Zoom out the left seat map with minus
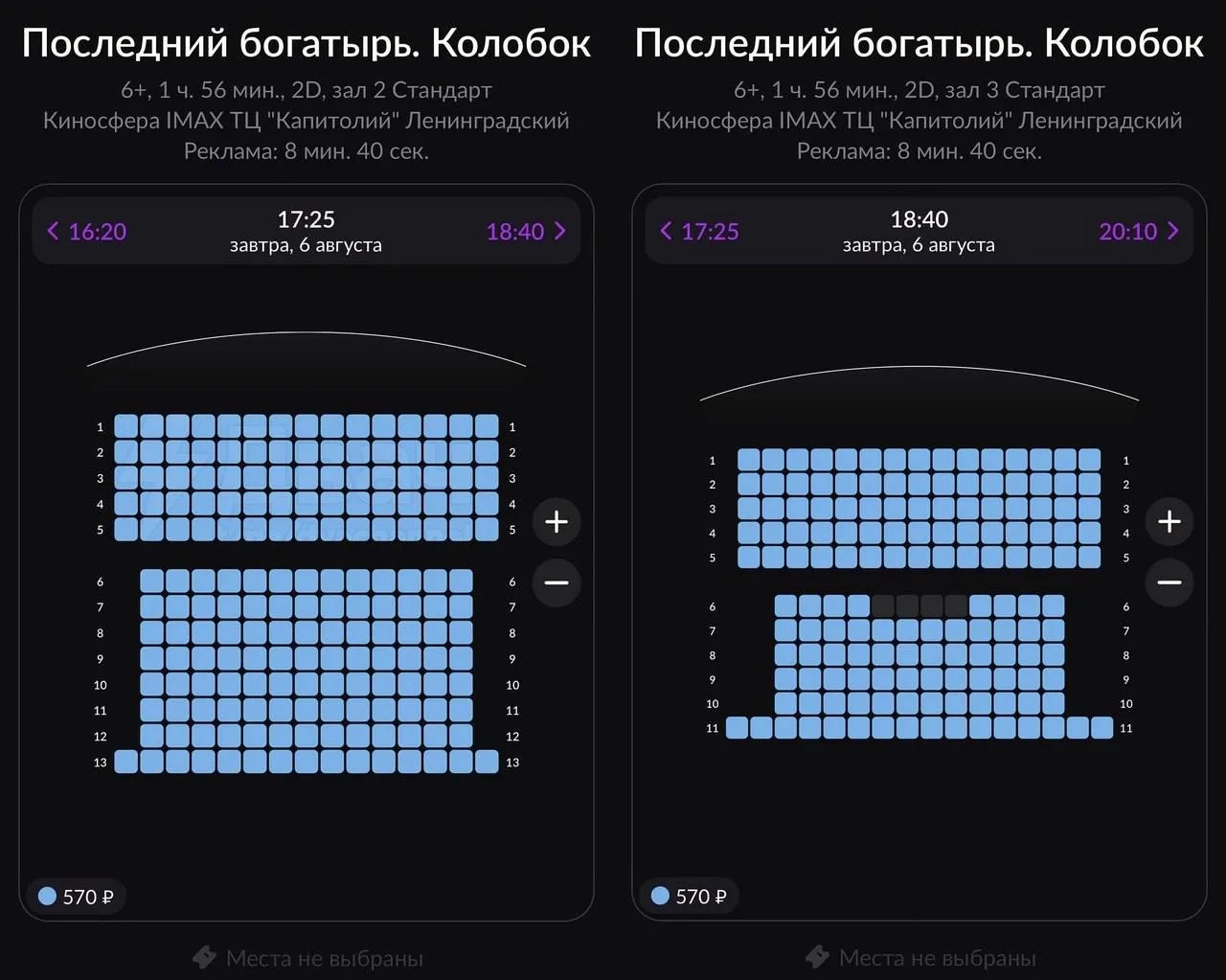The image size is (1226, 980). click(556, 582)
